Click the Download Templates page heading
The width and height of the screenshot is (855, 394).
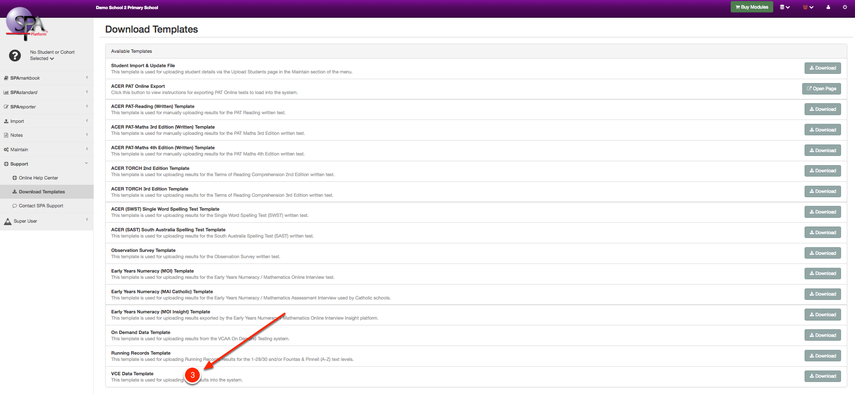[151, 29]
